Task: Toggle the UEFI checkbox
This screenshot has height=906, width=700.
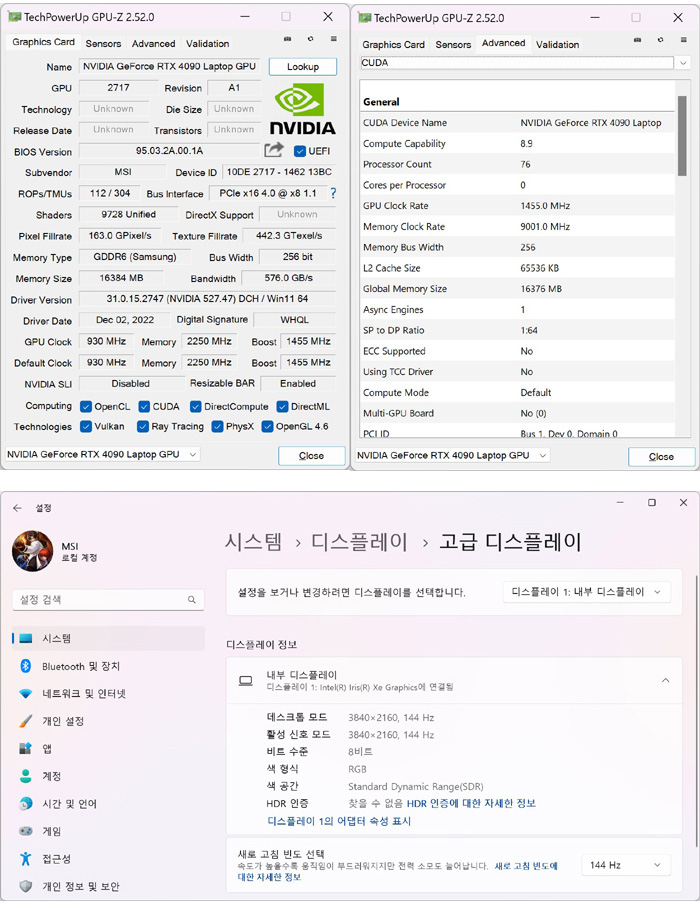Action: tap(299, 151)
